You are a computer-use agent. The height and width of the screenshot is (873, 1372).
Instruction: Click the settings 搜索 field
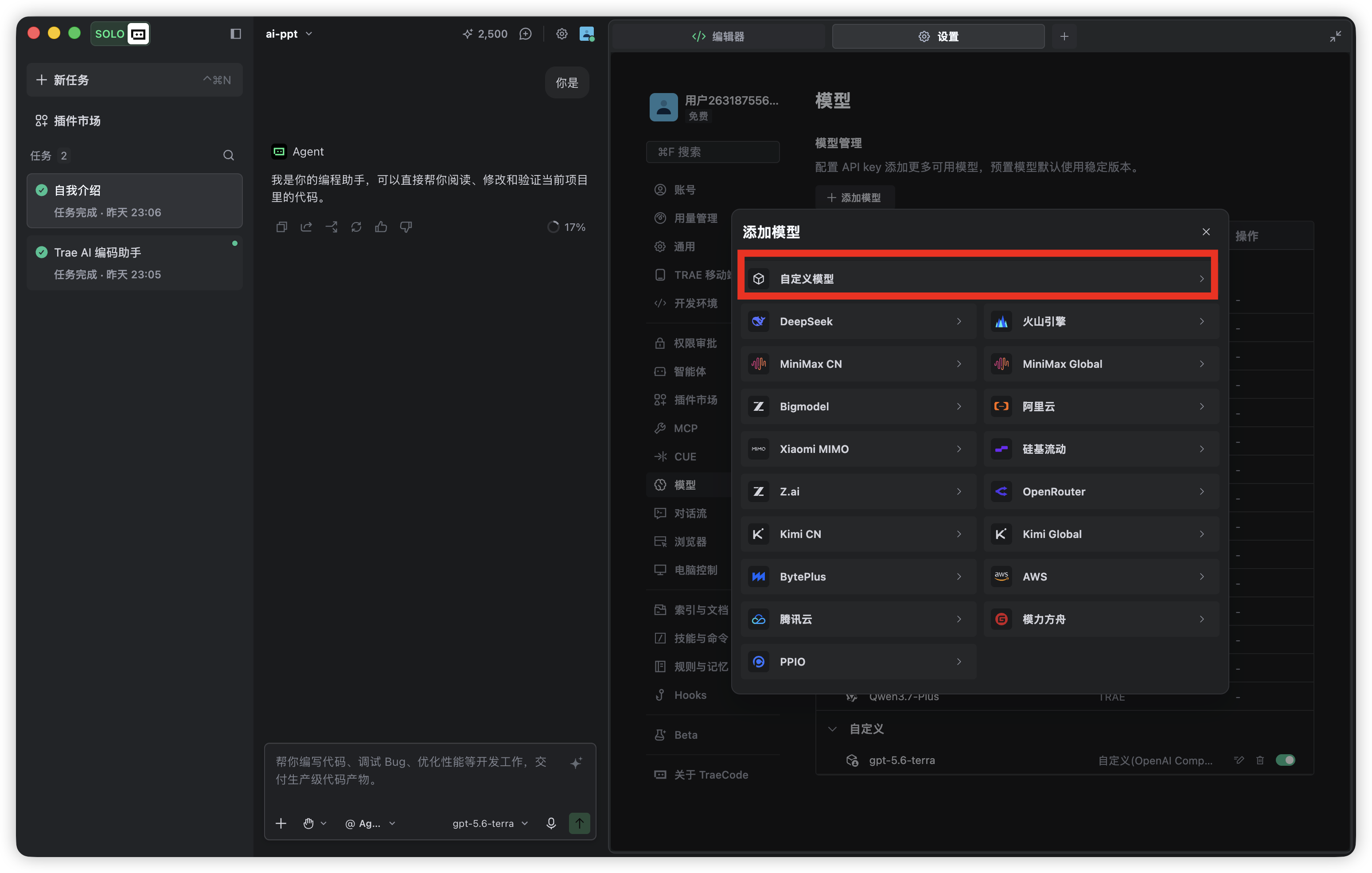point(713,152)
